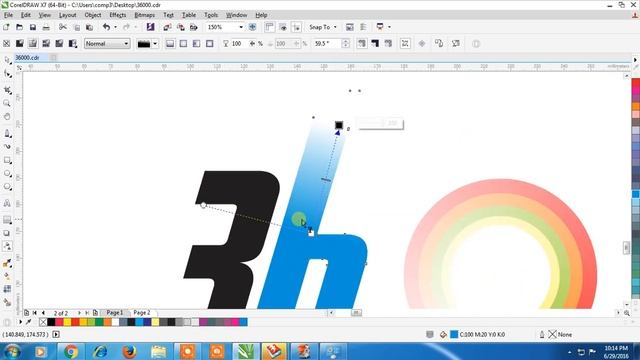The image size is (640, 360).
Task: Select the Crop tool
Action: coord(7,90)
